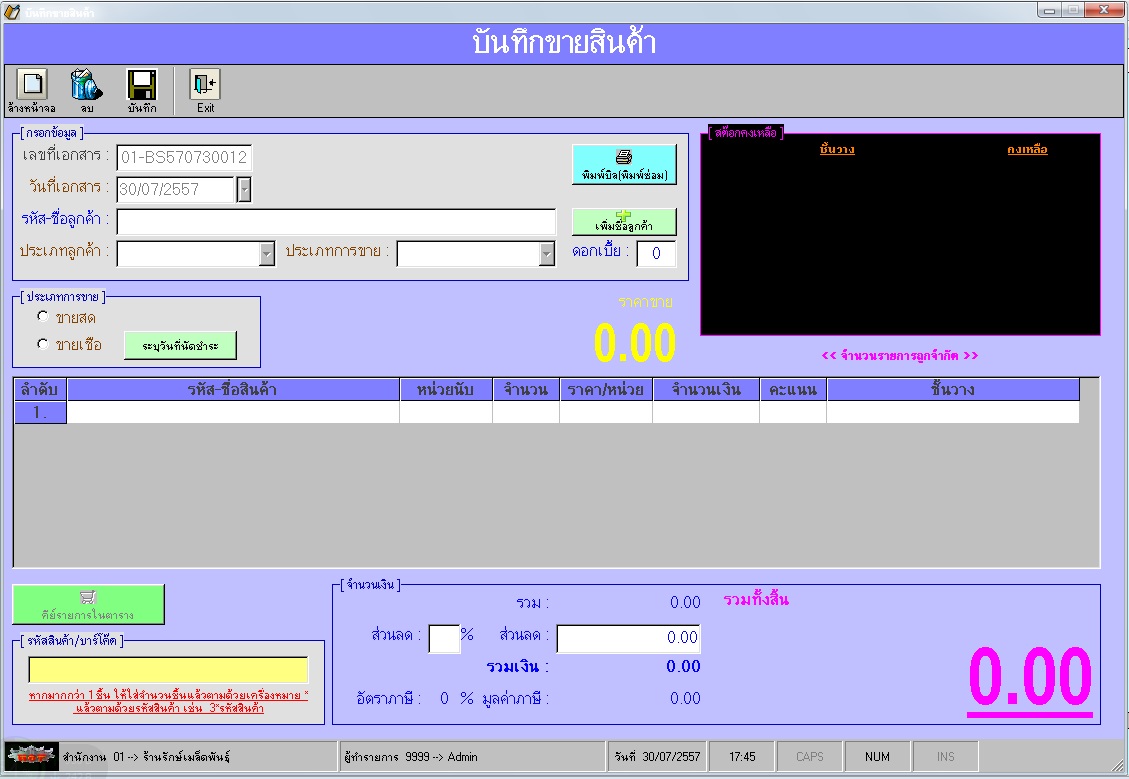The width and height of the screenshot is (1129, 779).
Task: Click the status bar logo icon
Action: 32,757
